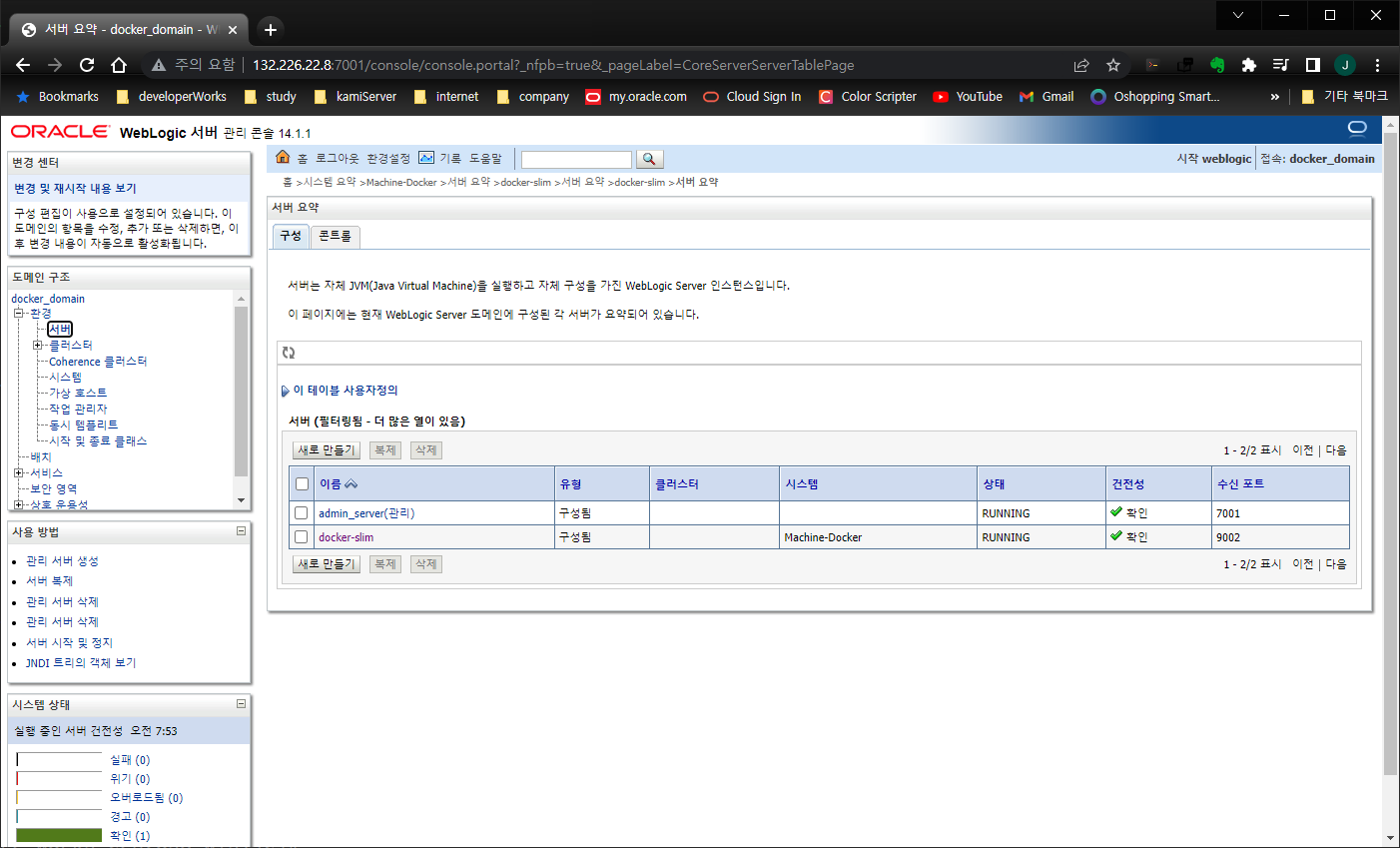Reload the page with the browser refresh icon
The height and width of the screenshot is (848, 1400).
click(x=87, y=65)
